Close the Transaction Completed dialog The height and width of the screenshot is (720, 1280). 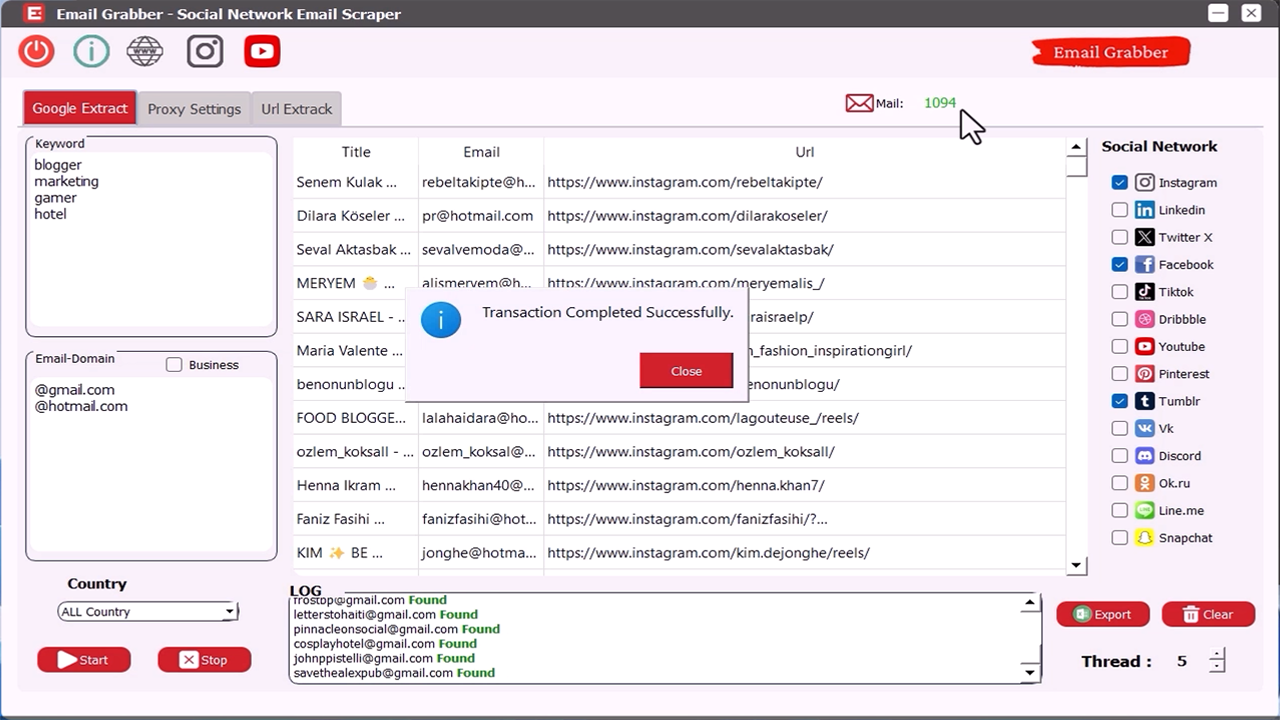[x=686, y=370]
